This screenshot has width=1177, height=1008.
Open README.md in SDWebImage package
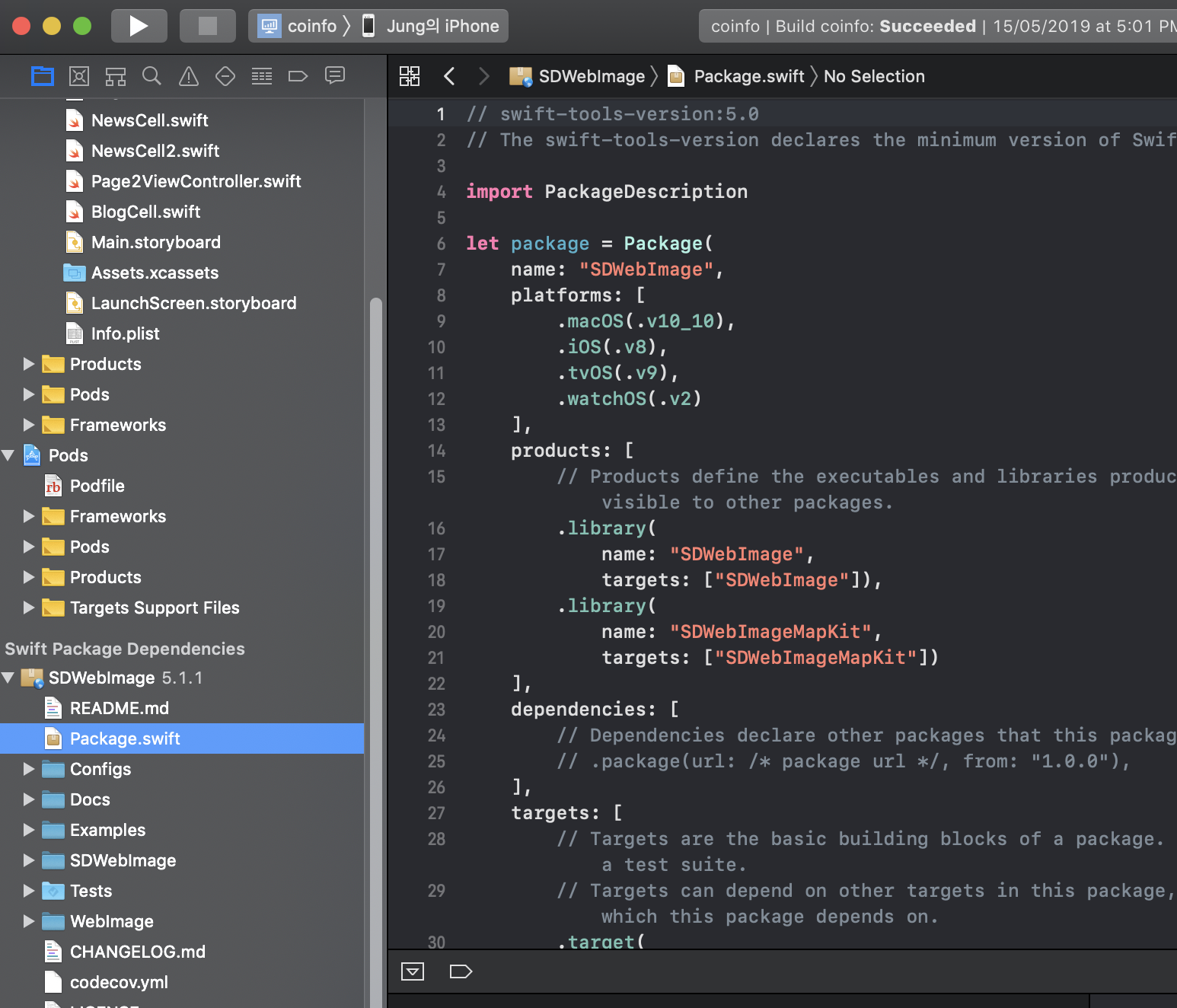click(119, 708)
